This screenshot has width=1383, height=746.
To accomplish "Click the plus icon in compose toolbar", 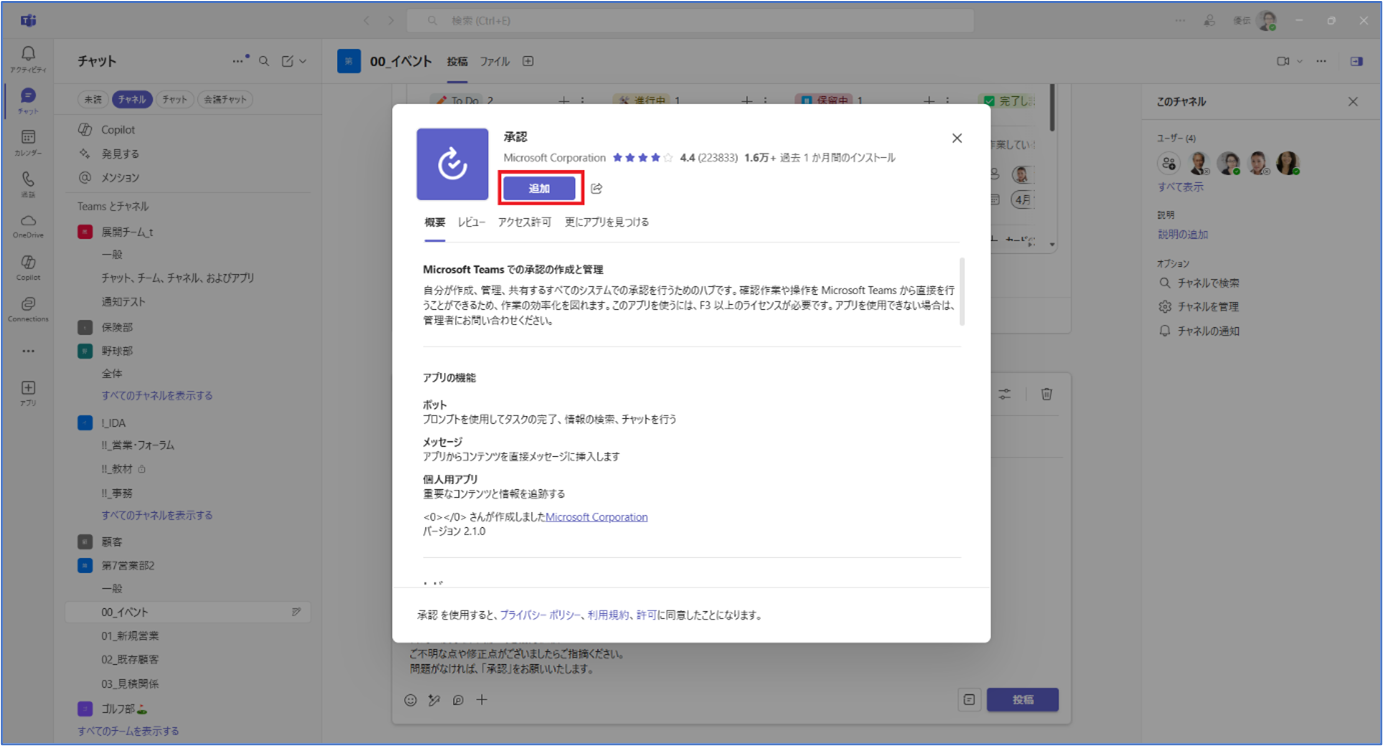I will [482, 700].
